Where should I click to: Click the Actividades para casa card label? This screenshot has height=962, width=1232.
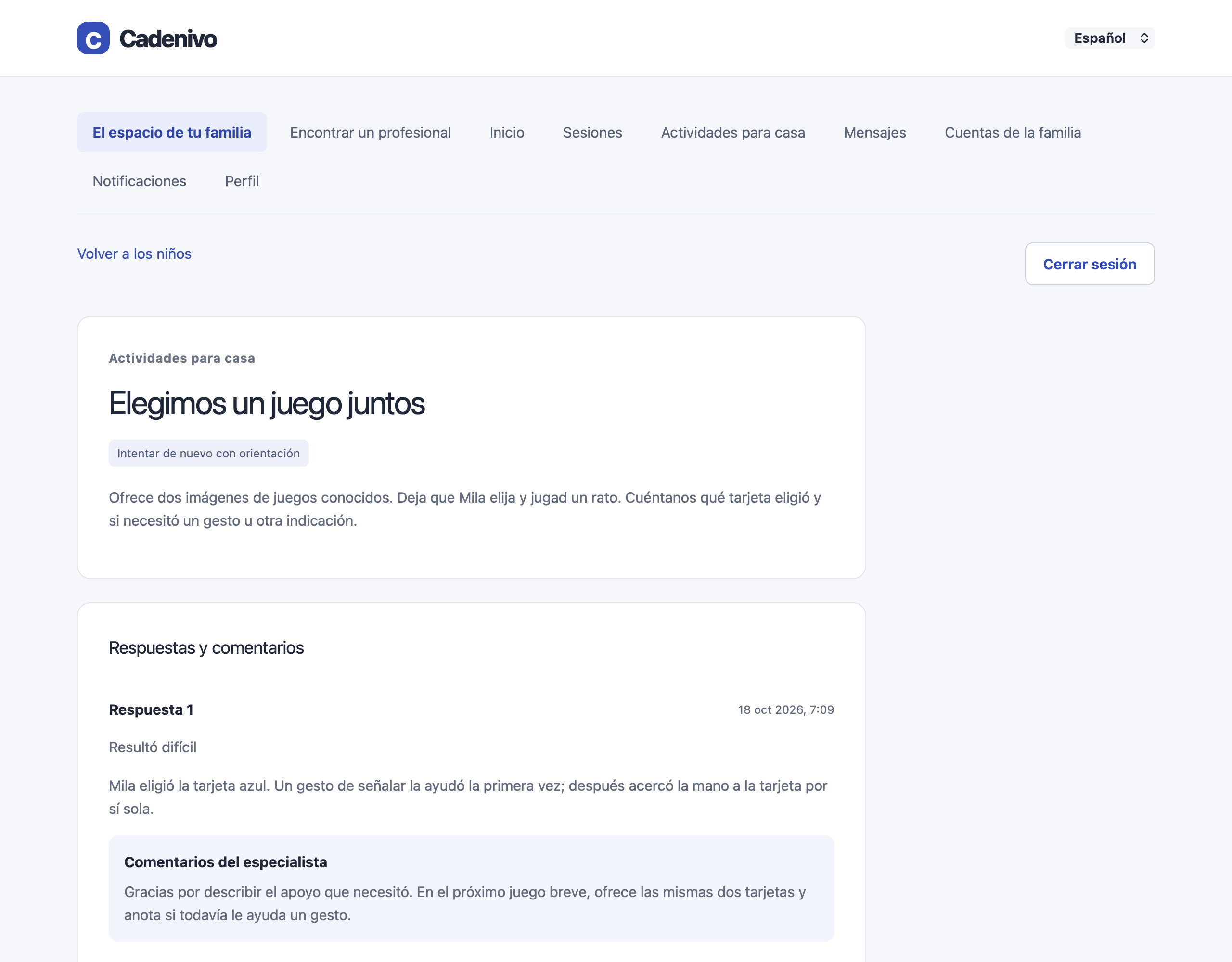tap(182, 359)
